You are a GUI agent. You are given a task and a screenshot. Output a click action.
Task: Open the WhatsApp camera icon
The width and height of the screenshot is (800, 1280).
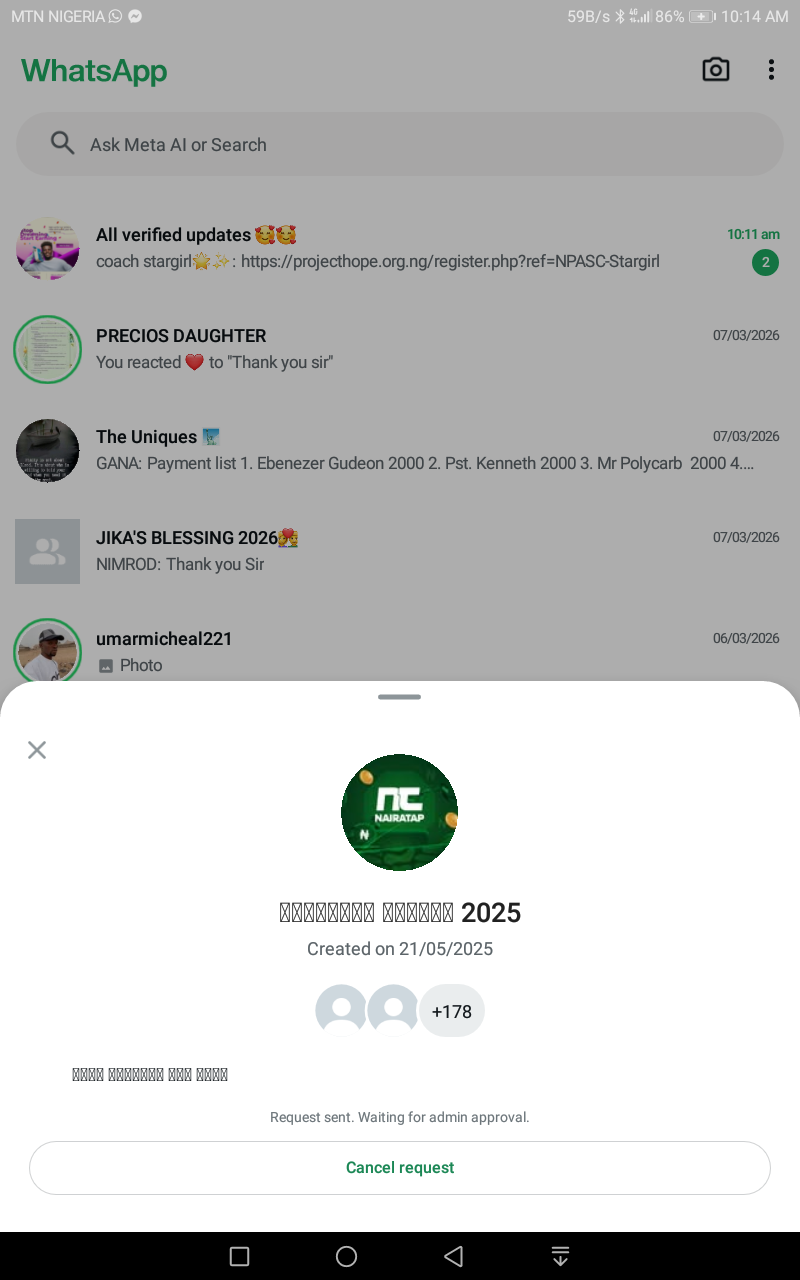(716, 70)
